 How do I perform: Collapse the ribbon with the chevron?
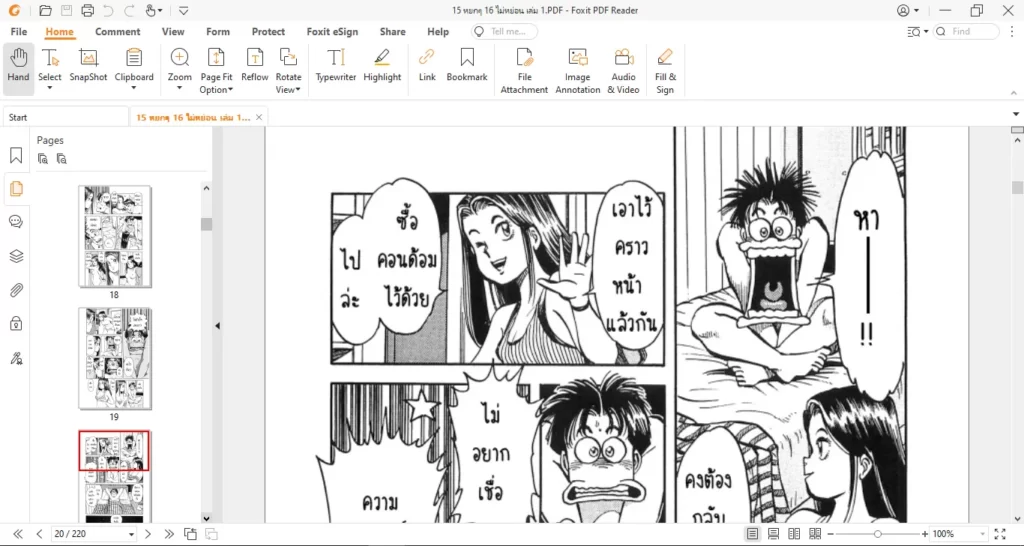click(x=1014, y=93)
